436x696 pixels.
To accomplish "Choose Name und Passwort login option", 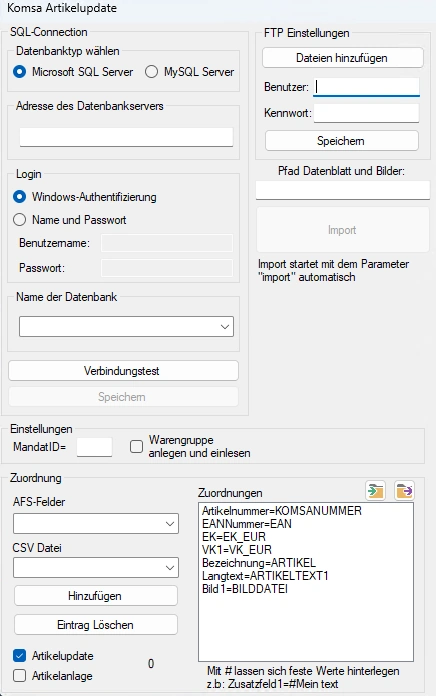I will (x=20, y=220).
